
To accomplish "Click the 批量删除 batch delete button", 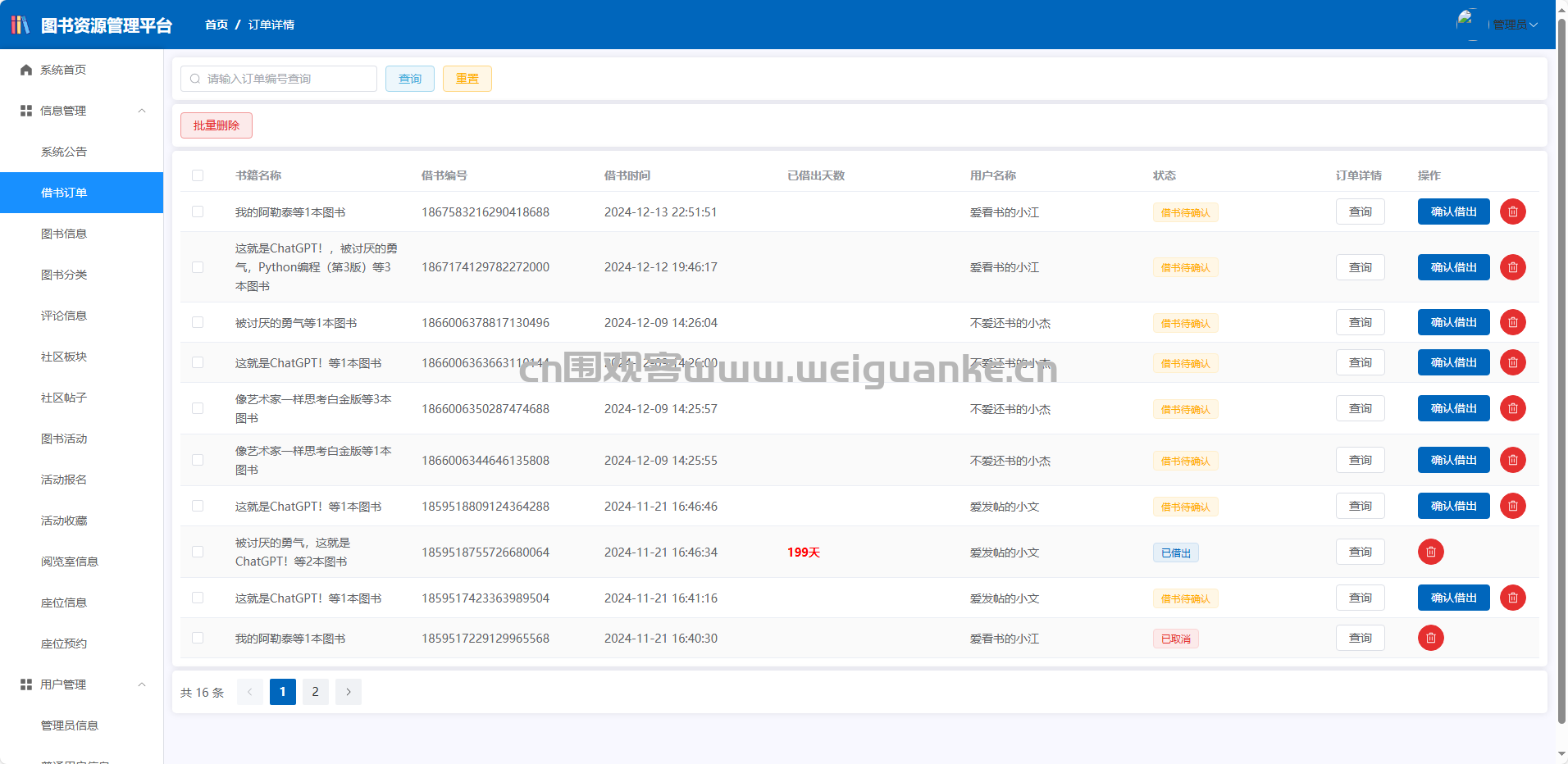I will point(217,125).
